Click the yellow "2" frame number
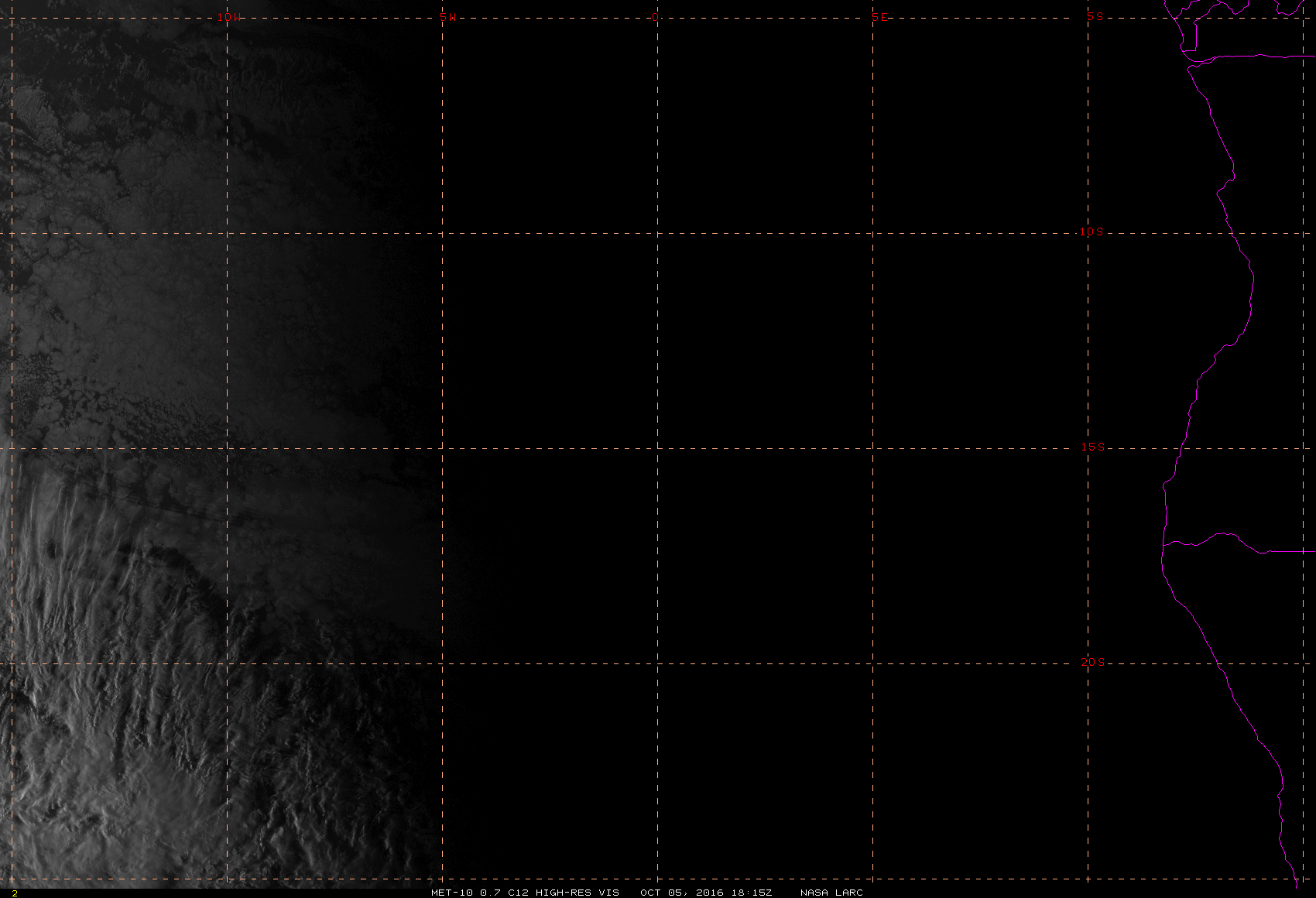Screen dimensions: 1316x898 pos(15,893)
